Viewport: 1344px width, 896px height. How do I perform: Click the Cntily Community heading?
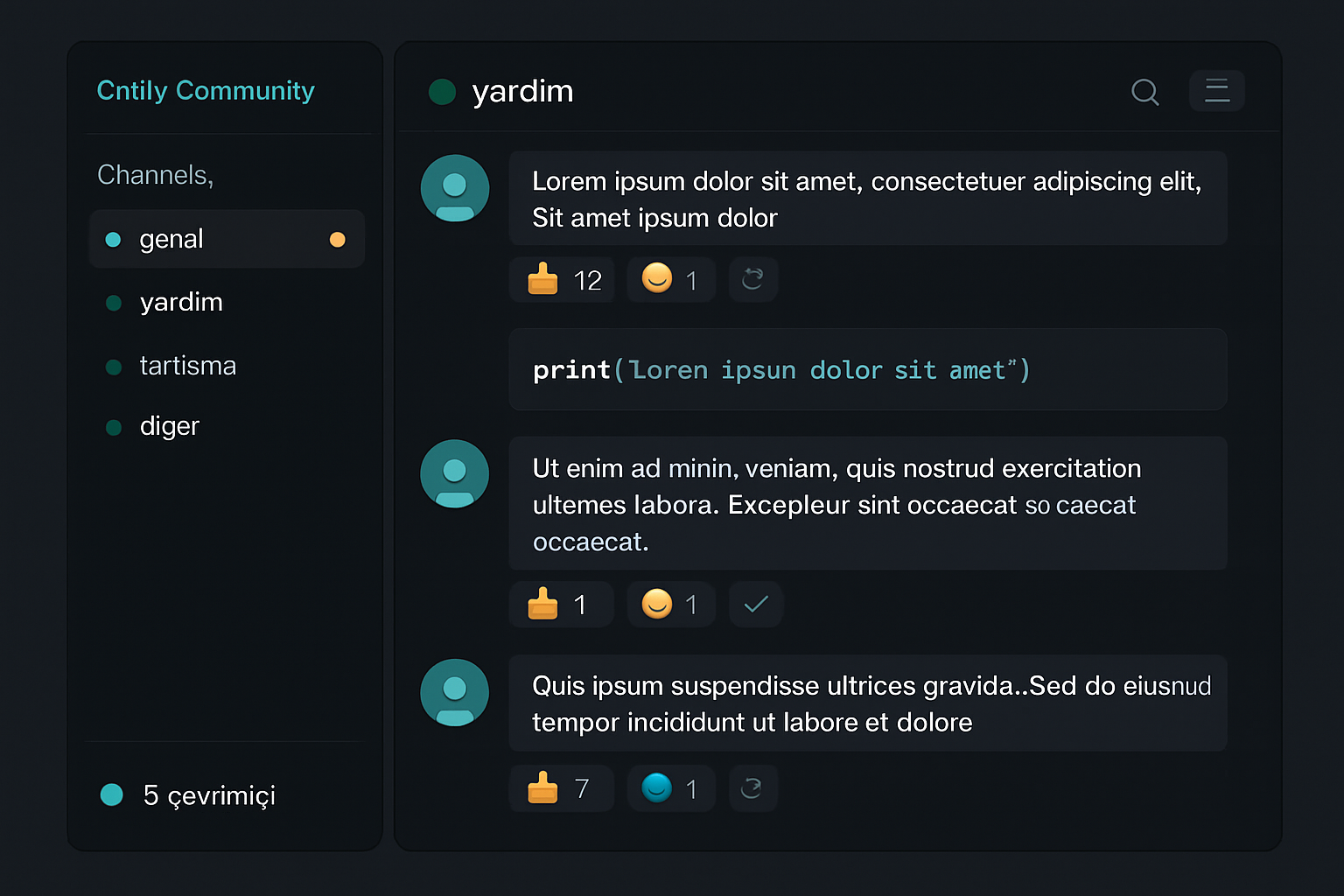205,90
